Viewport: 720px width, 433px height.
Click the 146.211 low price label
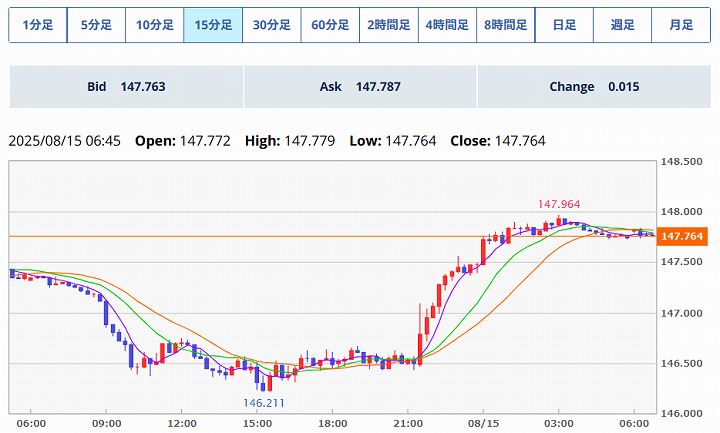264,403
